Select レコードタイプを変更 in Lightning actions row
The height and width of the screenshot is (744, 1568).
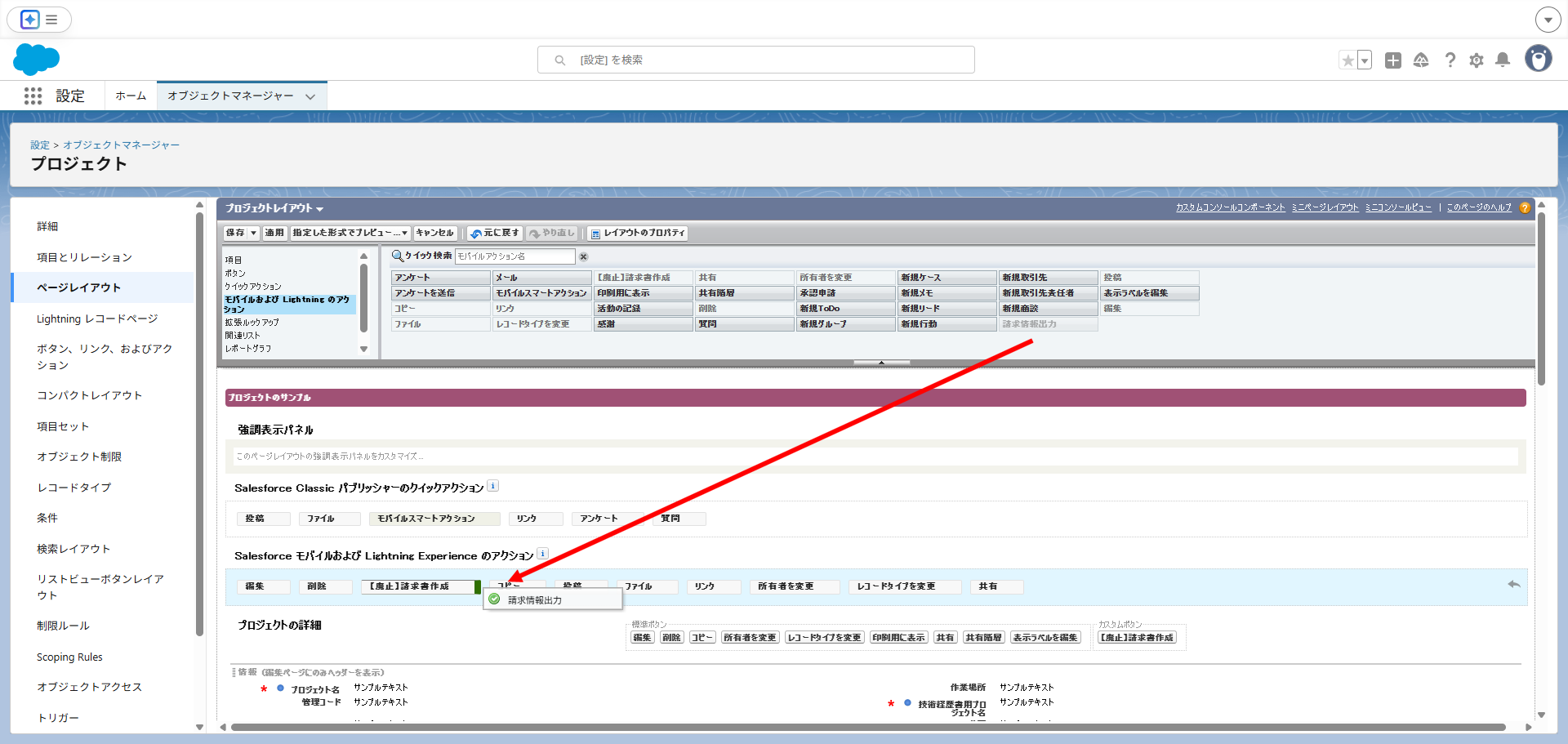tap(904, 586)
